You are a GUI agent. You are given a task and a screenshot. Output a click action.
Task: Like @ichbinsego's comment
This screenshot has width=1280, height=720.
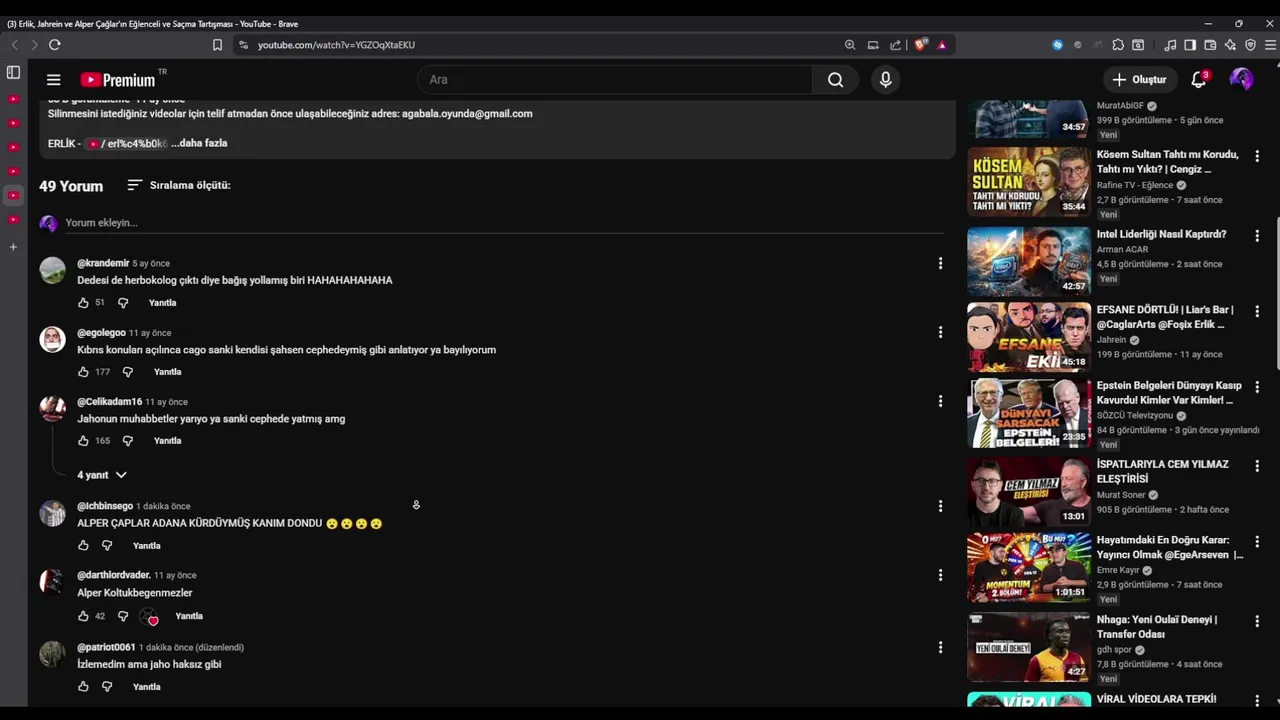(x=83, y=546)
